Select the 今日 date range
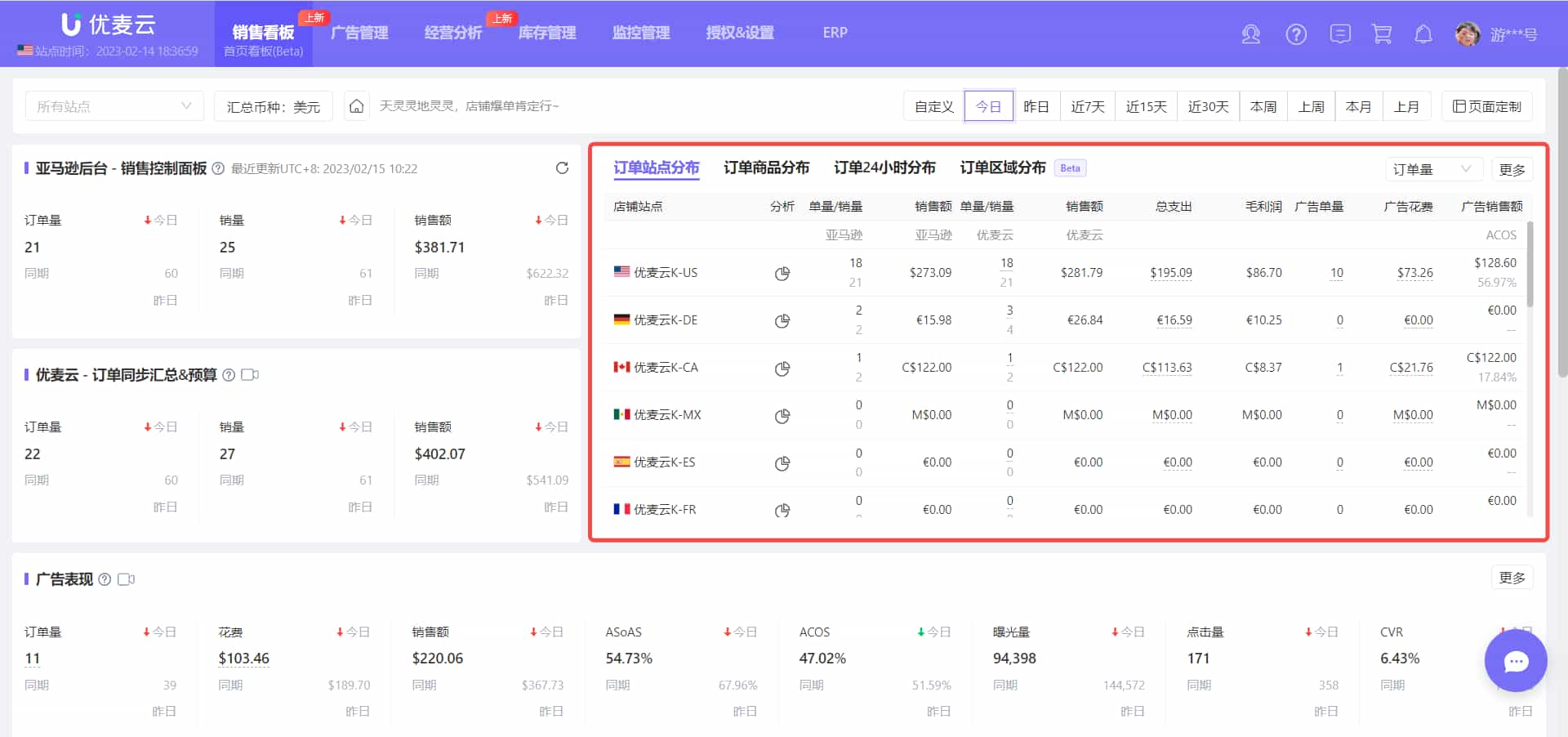Viewport: 1568px width, 737px height. pyautogui.click(x=989, y=106)
